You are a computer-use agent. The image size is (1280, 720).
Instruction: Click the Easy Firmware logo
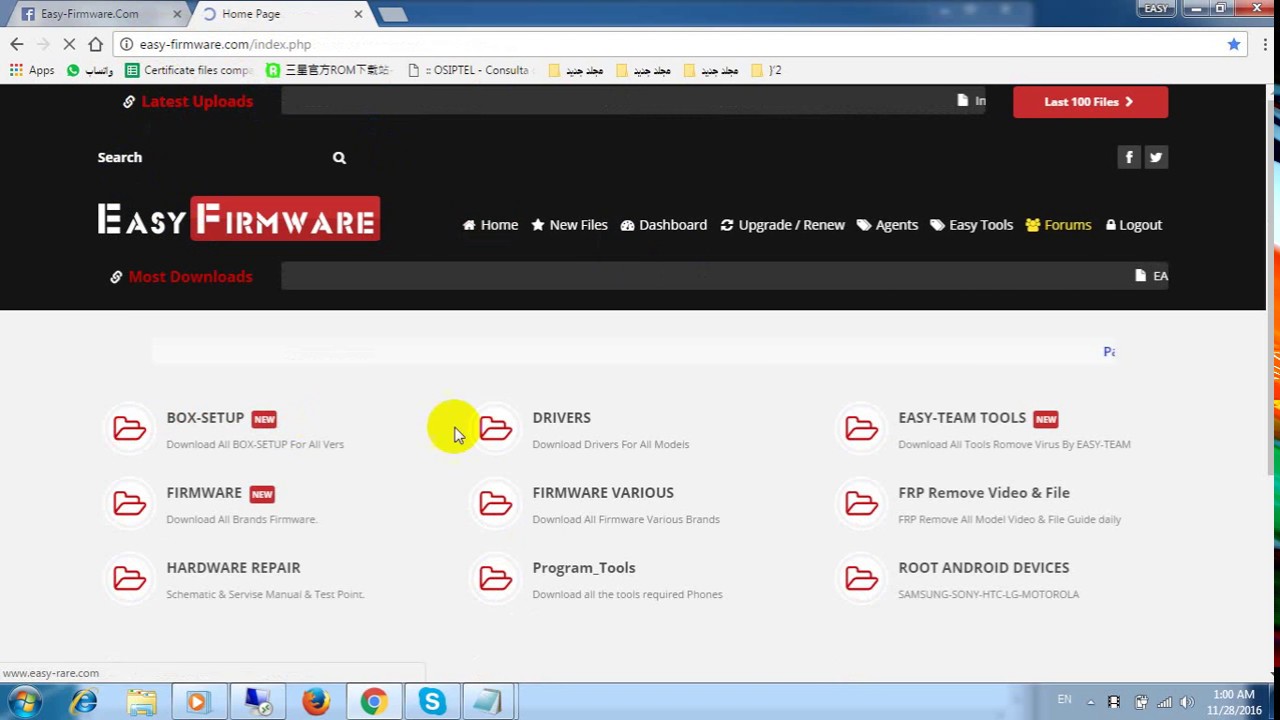point(238,219)
